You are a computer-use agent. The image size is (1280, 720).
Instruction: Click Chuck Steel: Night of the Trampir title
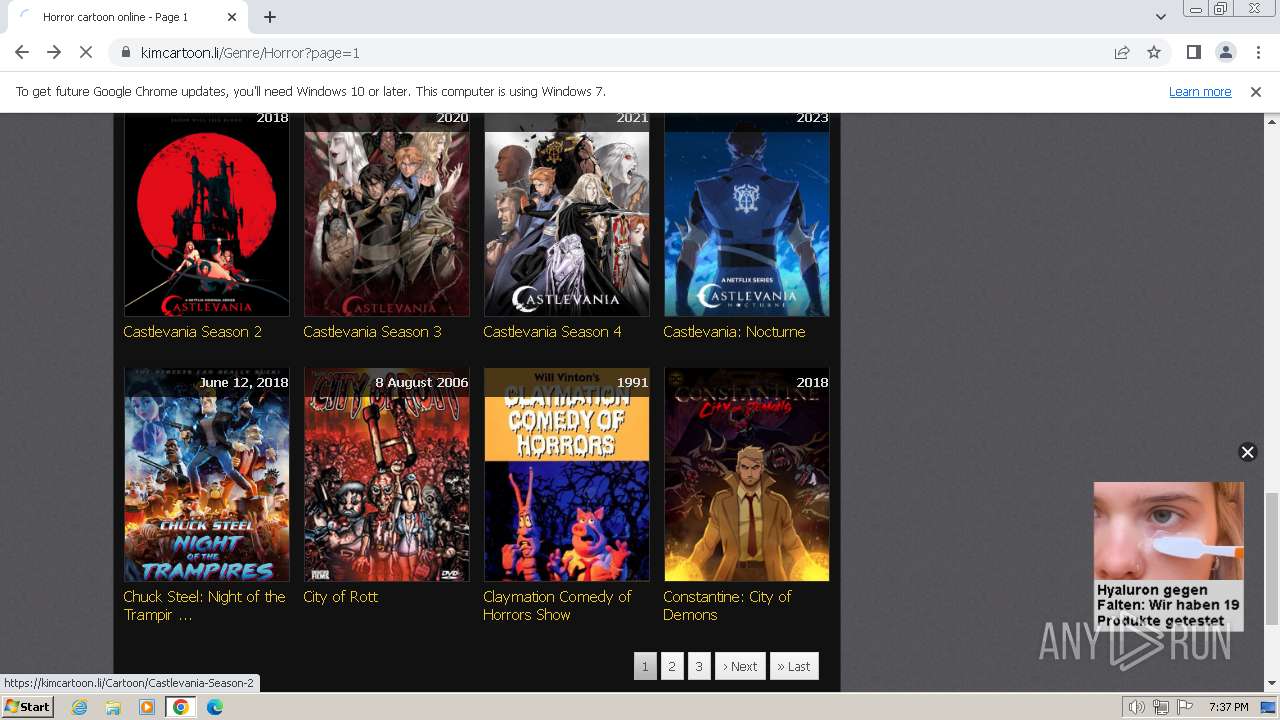[x=204, y=605]
